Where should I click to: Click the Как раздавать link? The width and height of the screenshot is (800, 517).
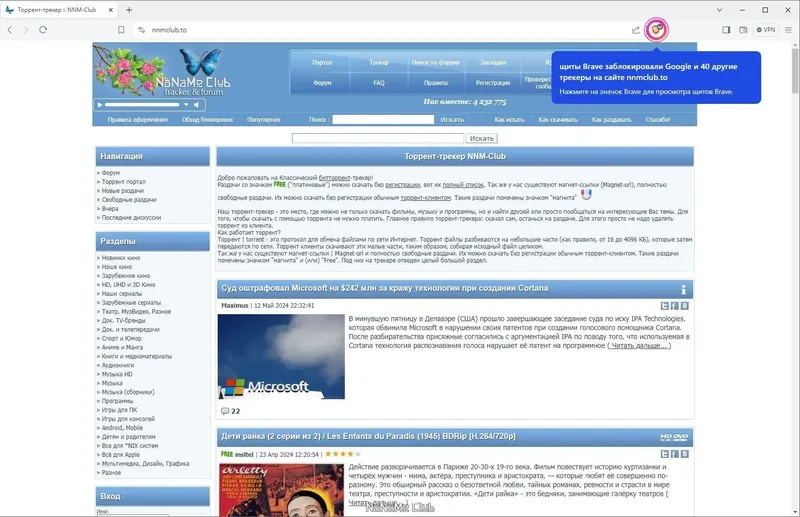(611, 119)
